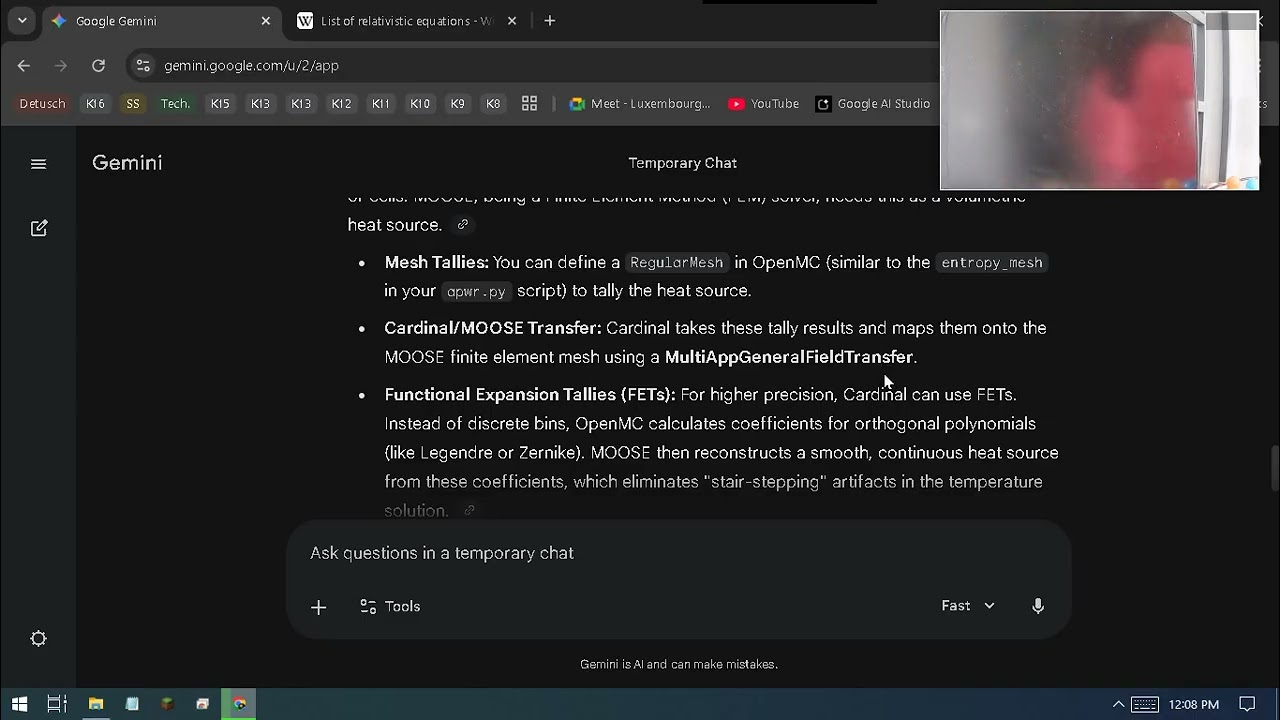Open the Gemini main menu hamburger icon

click(x=38, y=164)
